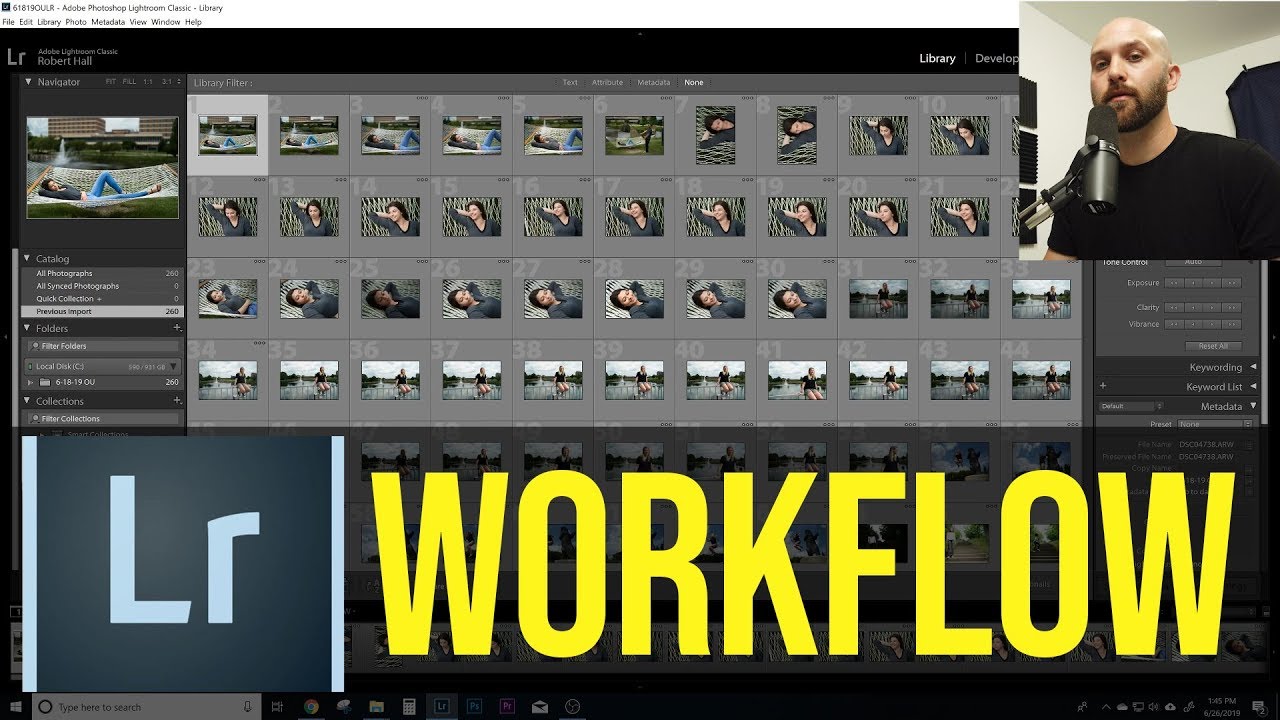
Task: Collapse the Catalog panel
Action: tap(29, 259)
